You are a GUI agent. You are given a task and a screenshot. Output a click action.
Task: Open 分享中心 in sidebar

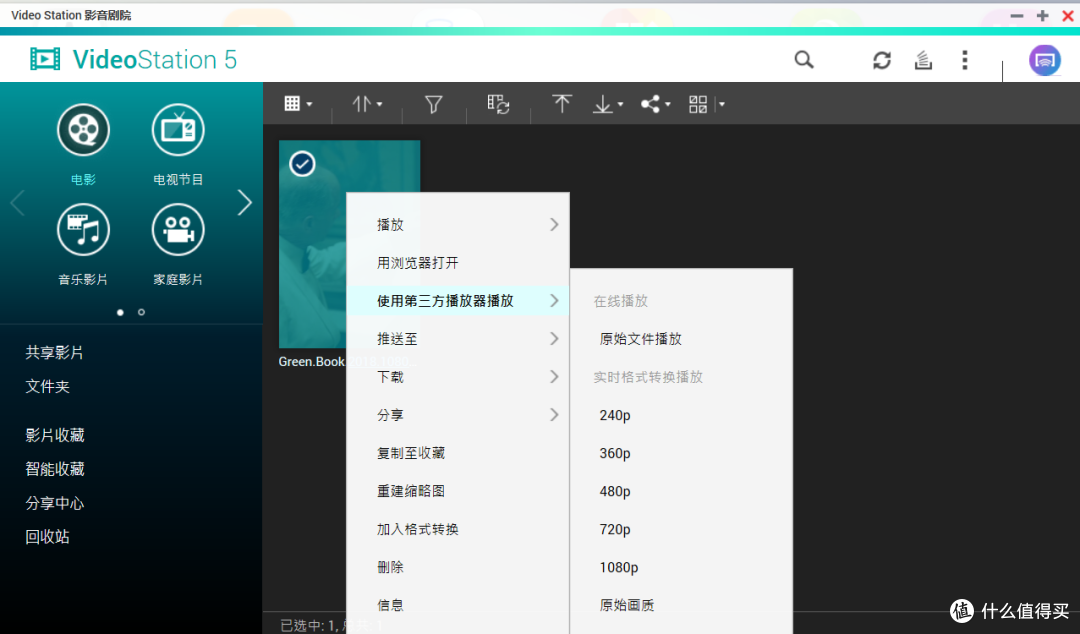coord(54,503)
